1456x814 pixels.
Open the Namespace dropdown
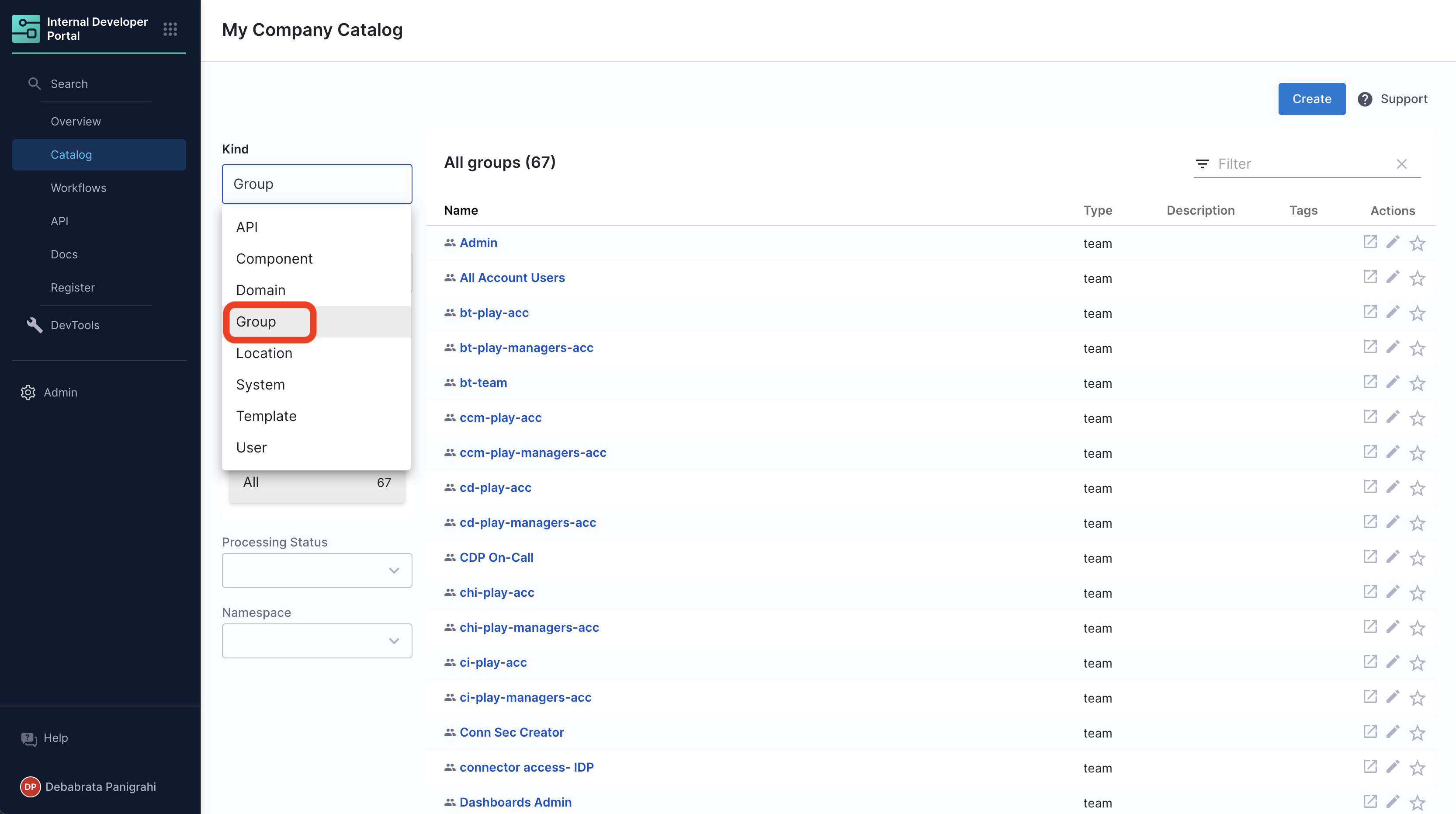coord(316,640)
